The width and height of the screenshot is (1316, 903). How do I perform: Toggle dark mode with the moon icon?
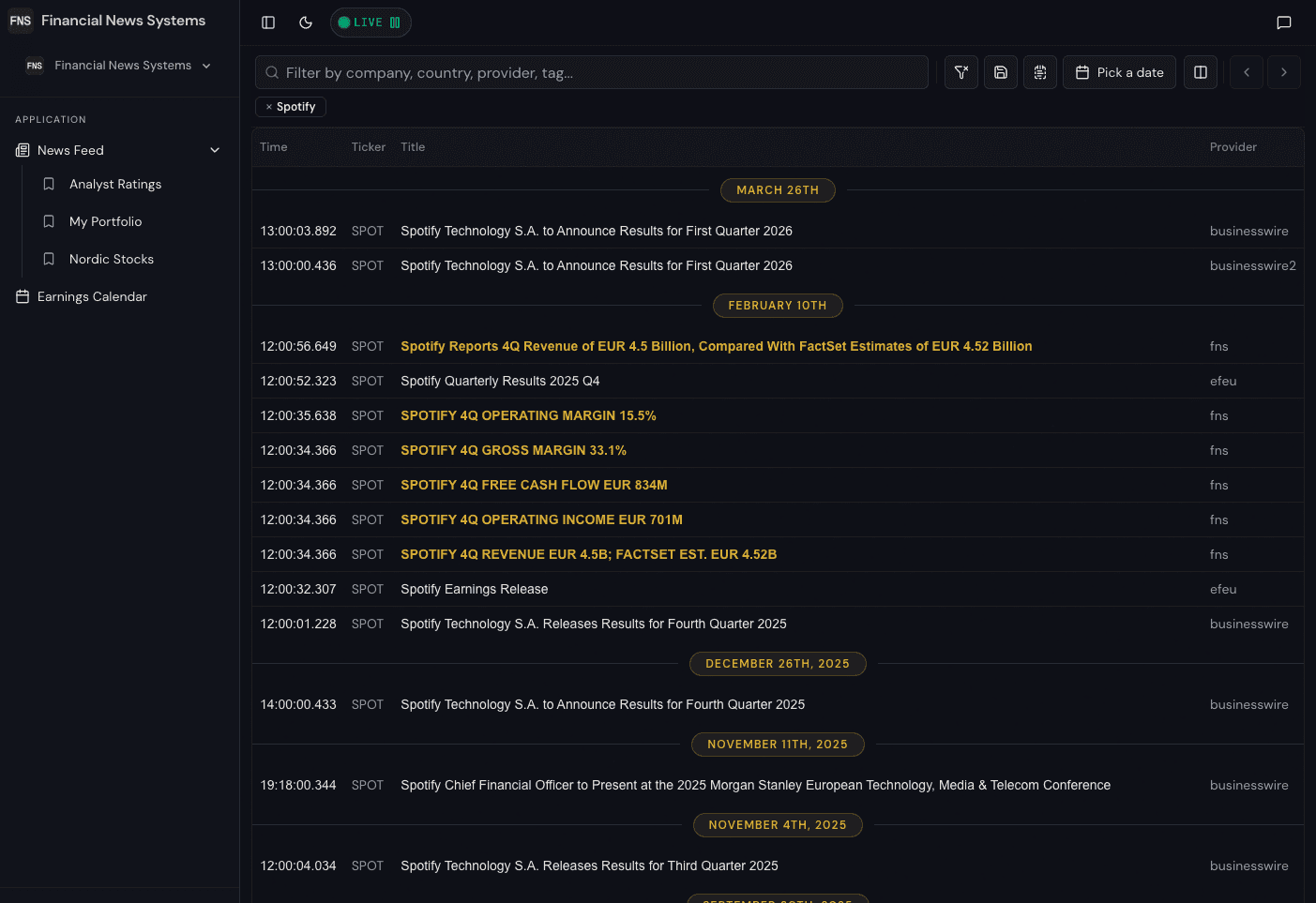tap(306, 23)
